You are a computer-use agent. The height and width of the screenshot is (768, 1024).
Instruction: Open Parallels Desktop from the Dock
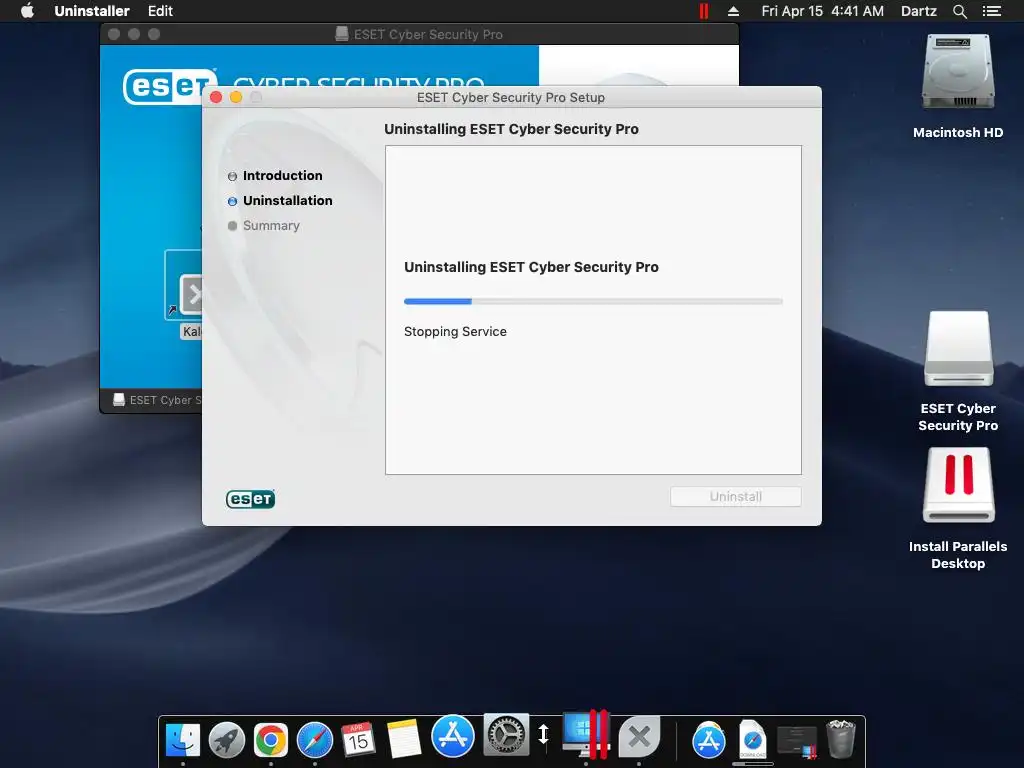coord(586,734)
